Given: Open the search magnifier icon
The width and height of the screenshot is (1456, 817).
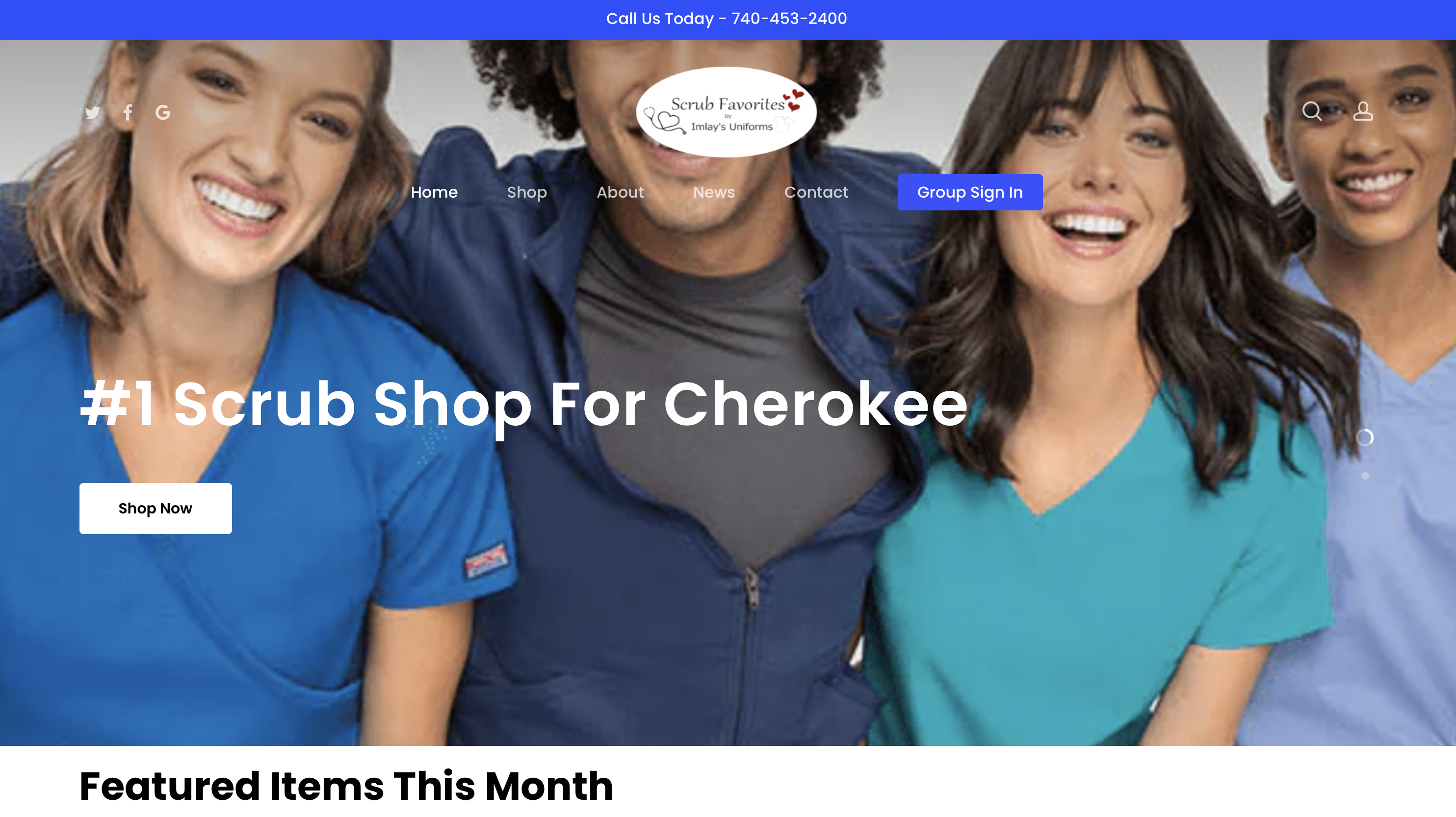Looking at the screenshot, I should 1311,111.
